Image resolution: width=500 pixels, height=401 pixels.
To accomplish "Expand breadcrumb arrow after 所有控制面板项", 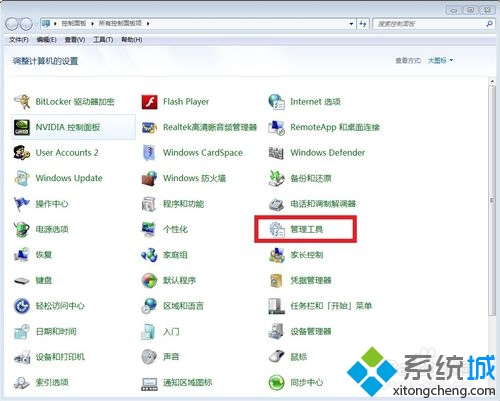I will tap(148, 23).
